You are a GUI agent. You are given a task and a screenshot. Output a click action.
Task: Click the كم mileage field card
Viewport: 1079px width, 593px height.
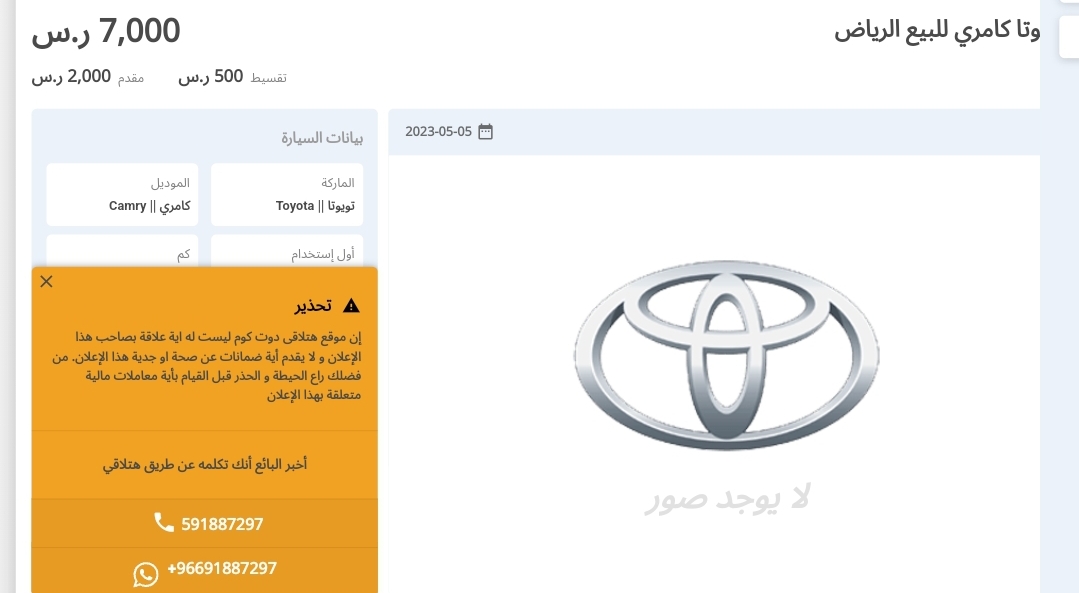122,252
